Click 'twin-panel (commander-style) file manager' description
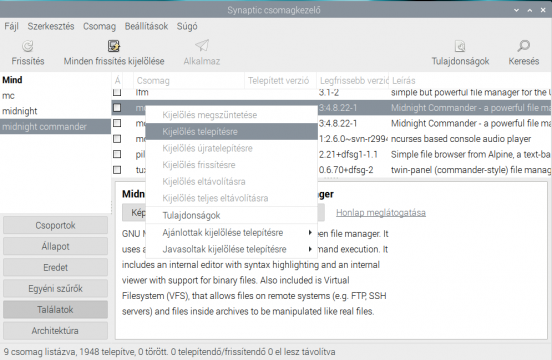This screenshot has width=552, height=360. click(471, 170)
